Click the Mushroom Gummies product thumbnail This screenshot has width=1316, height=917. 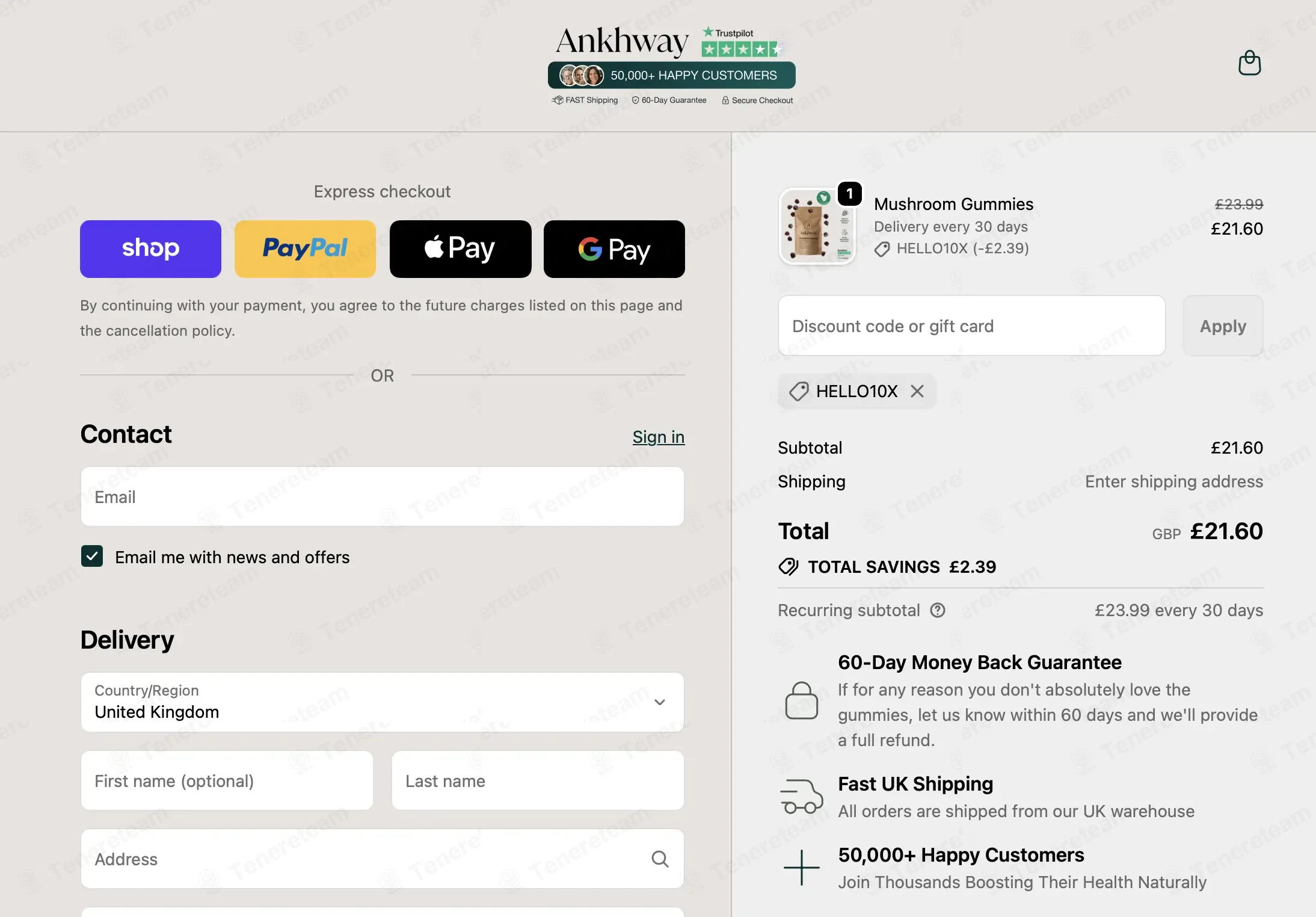(x=817, y=226)
